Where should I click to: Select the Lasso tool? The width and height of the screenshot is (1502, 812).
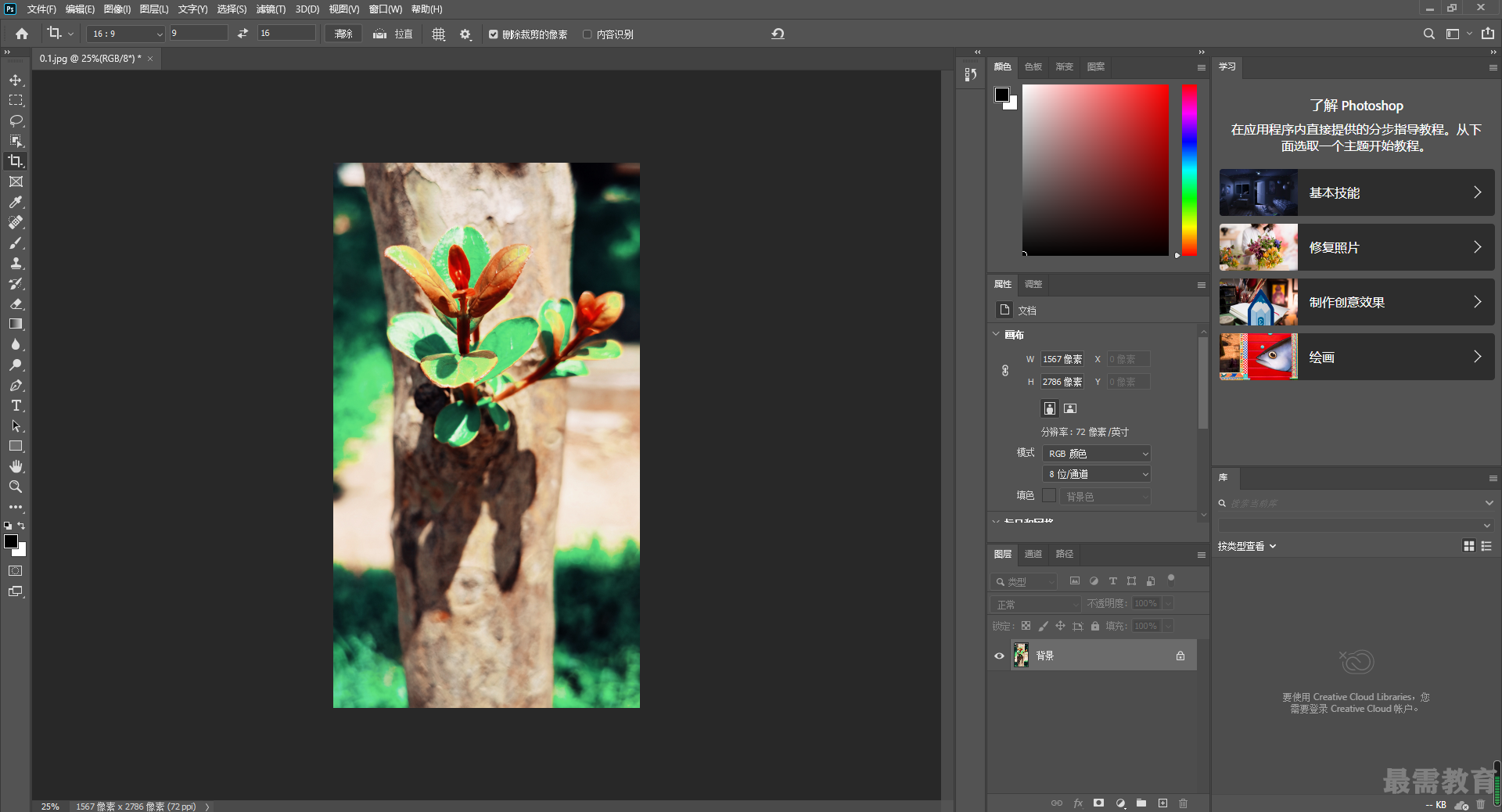tap(16, 120)
